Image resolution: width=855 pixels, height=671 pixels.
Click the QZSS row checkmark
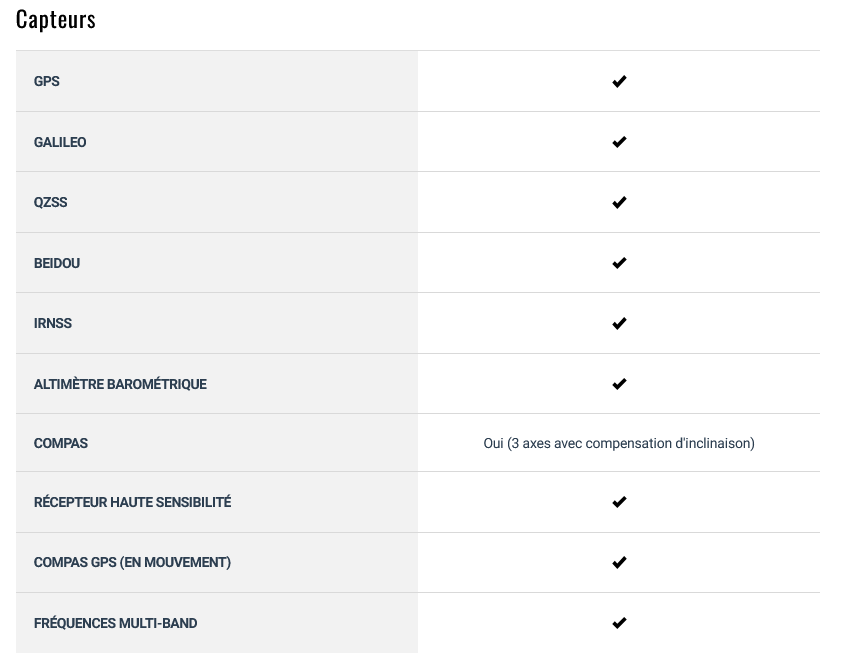pos(619,202)
